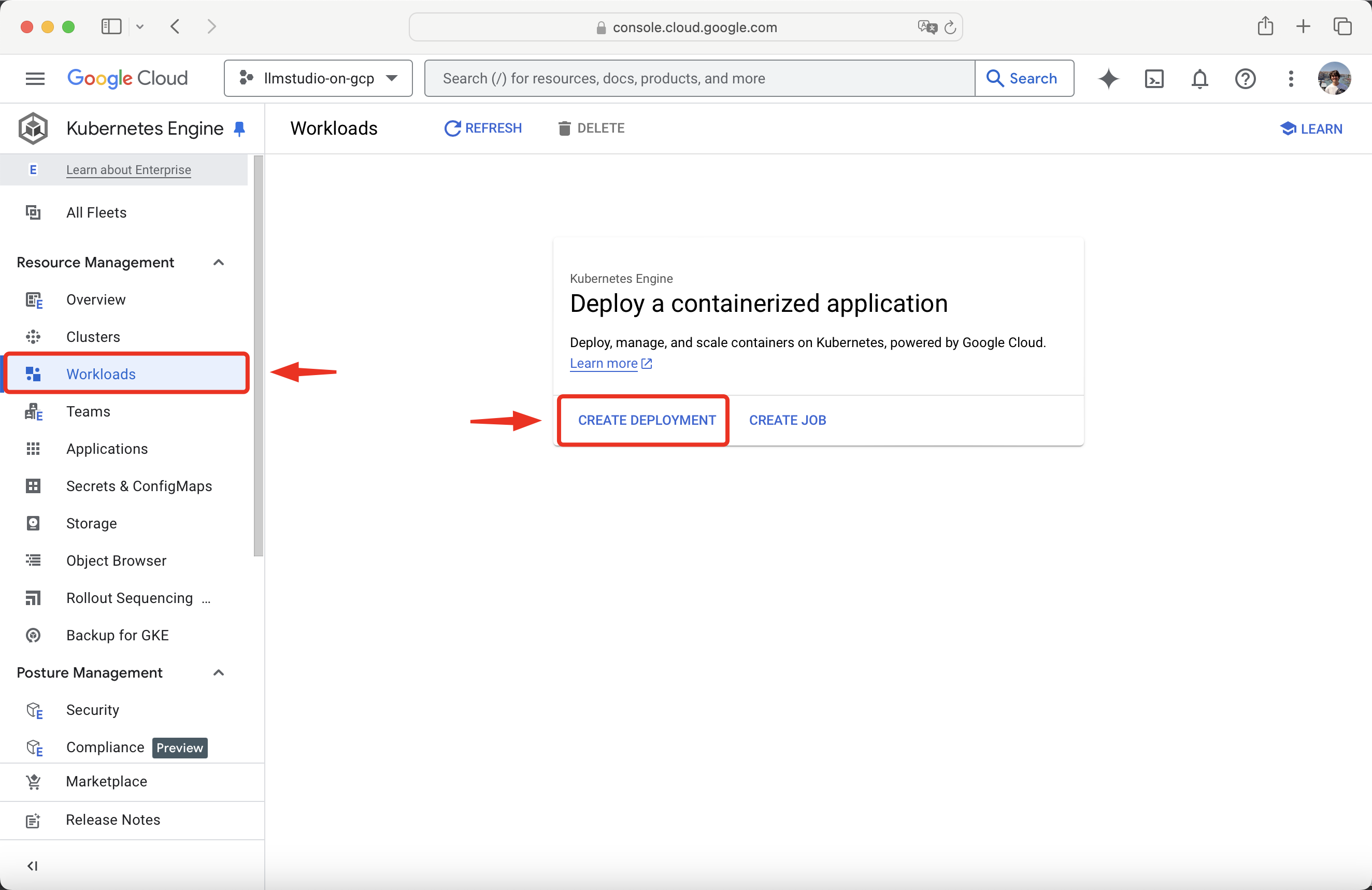Screen dimensions: 1372x890
Task: Click the user profile avatar
Action: pyautogui.click(x=1334, y=78)
